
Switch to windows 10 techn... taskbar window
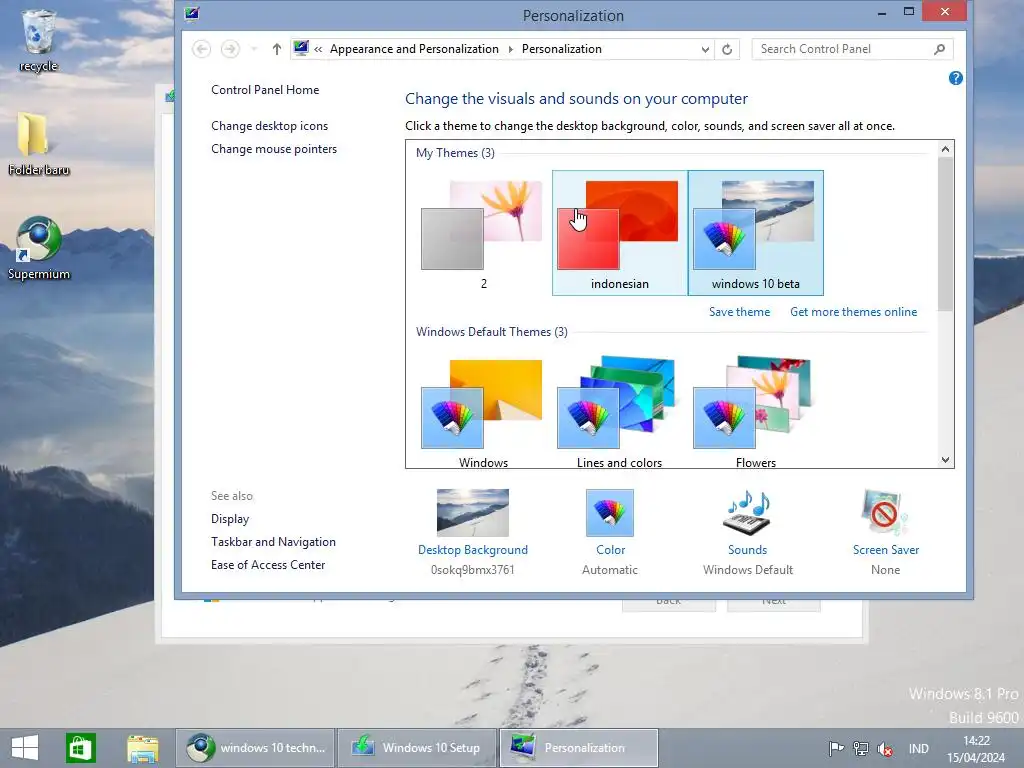point(255,748)
